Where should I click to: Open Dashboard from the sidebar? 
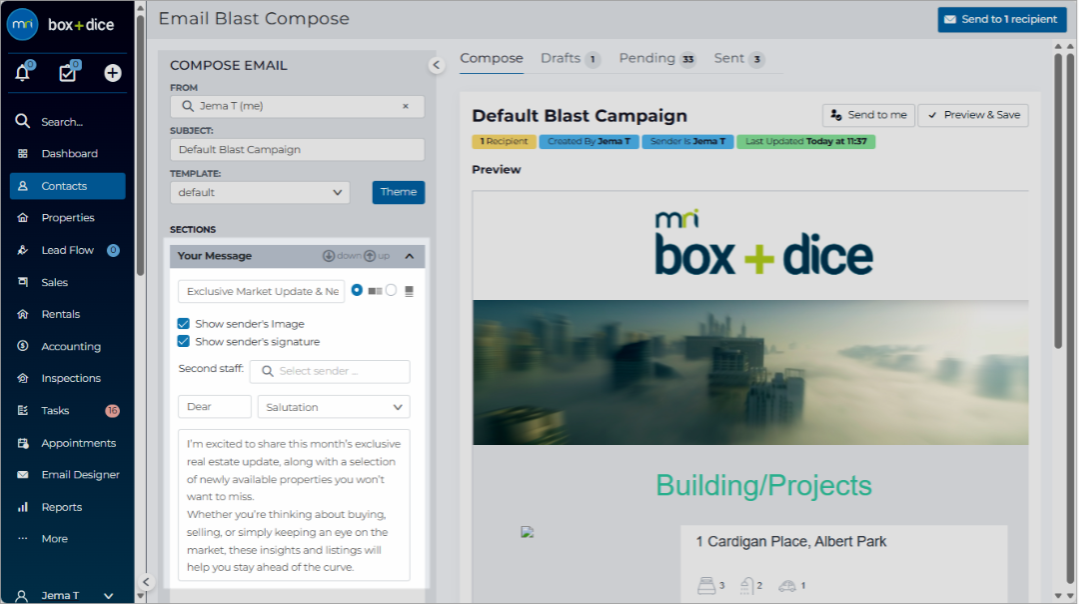(68, 154)
